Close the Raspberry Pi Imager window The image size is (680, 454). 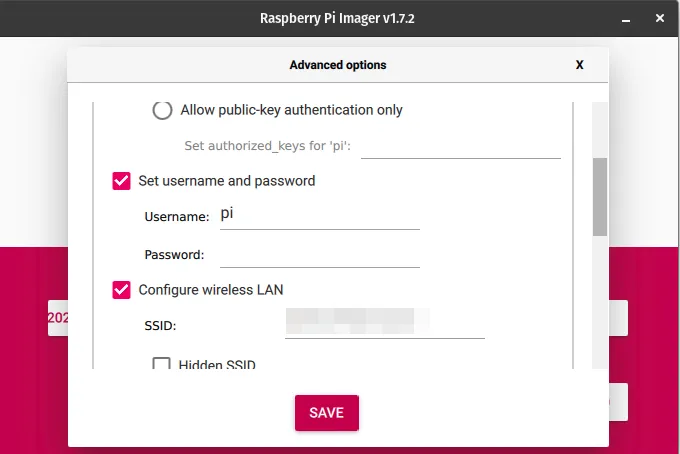tap(658, 18)
